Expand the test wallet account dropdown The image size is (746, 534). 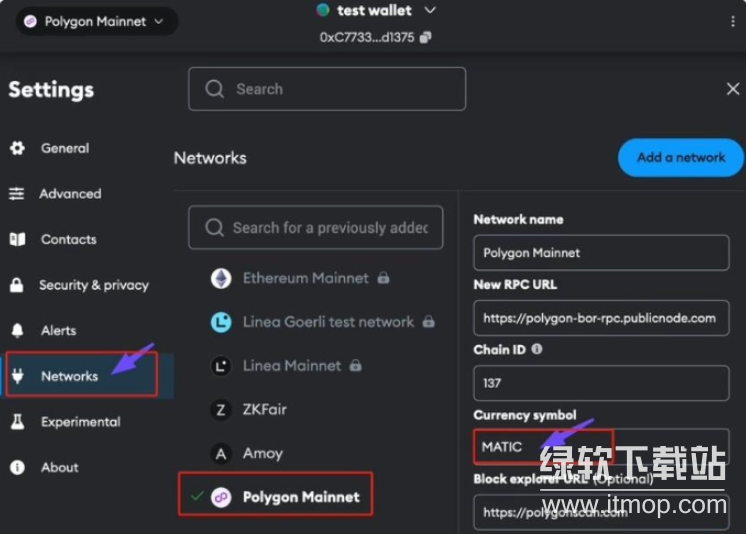click(x=376, y=10)
